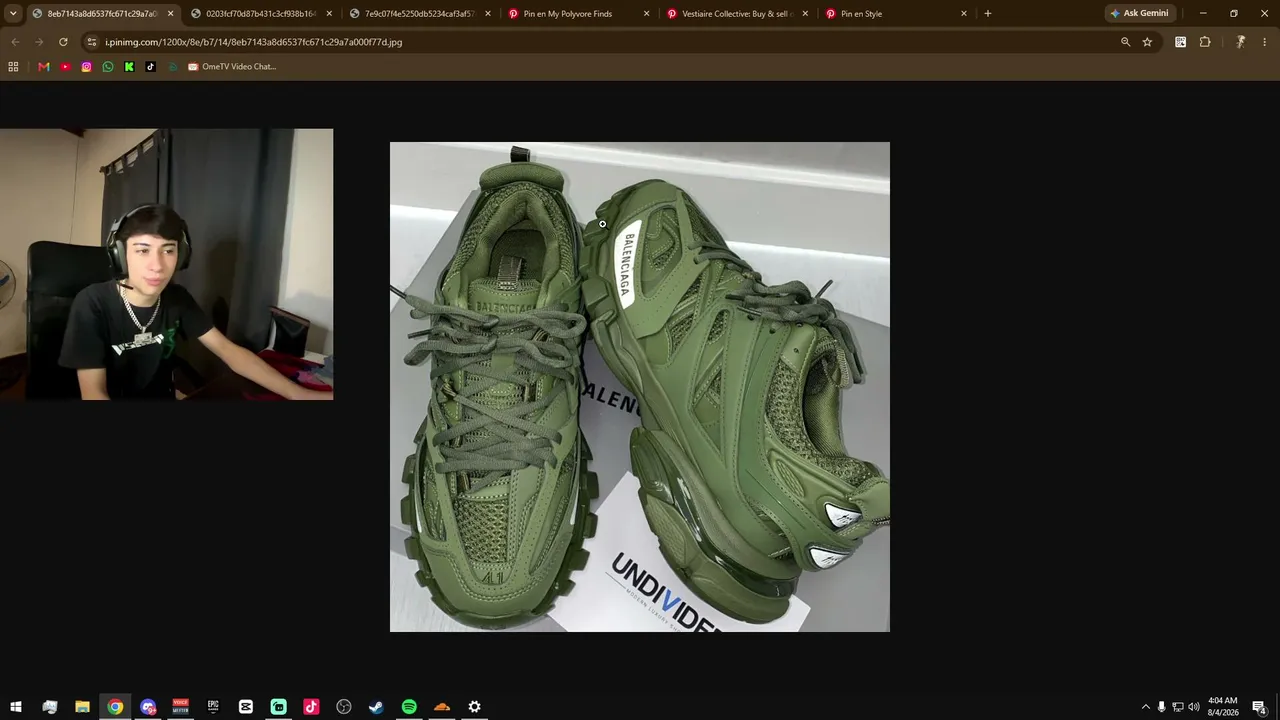Viewport: 1280px width, 720px height.
Task: Open the Windows Start menu
Action: (16, 707)
